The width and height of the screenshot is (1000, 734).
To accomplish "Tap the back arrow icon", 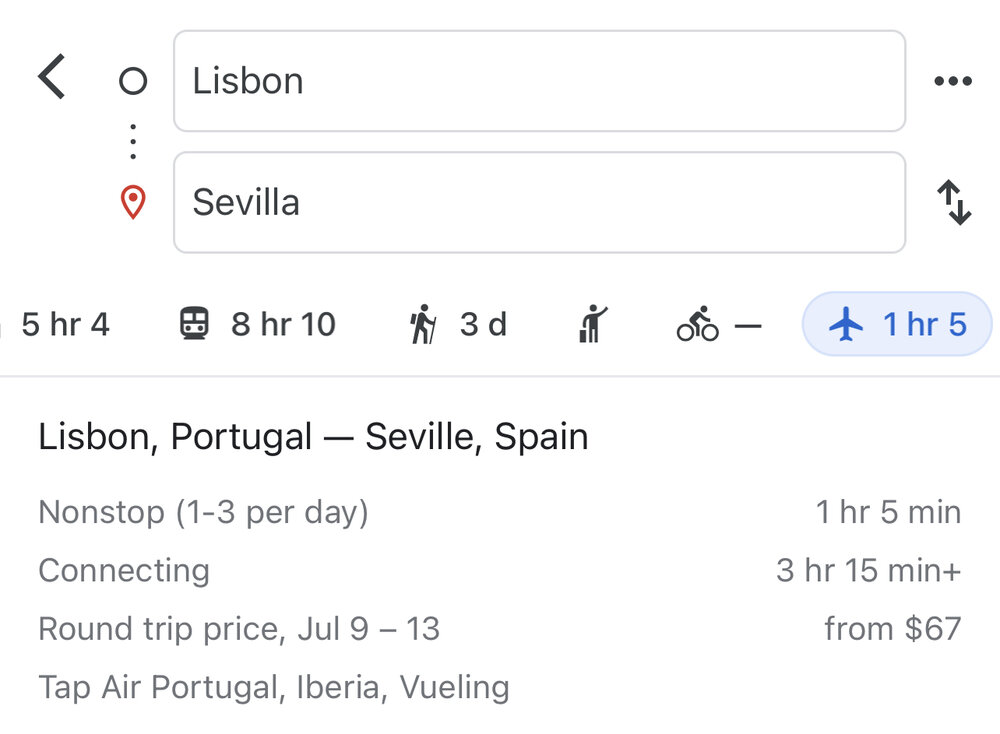I will pyautogui.click(x=52, y=78).
